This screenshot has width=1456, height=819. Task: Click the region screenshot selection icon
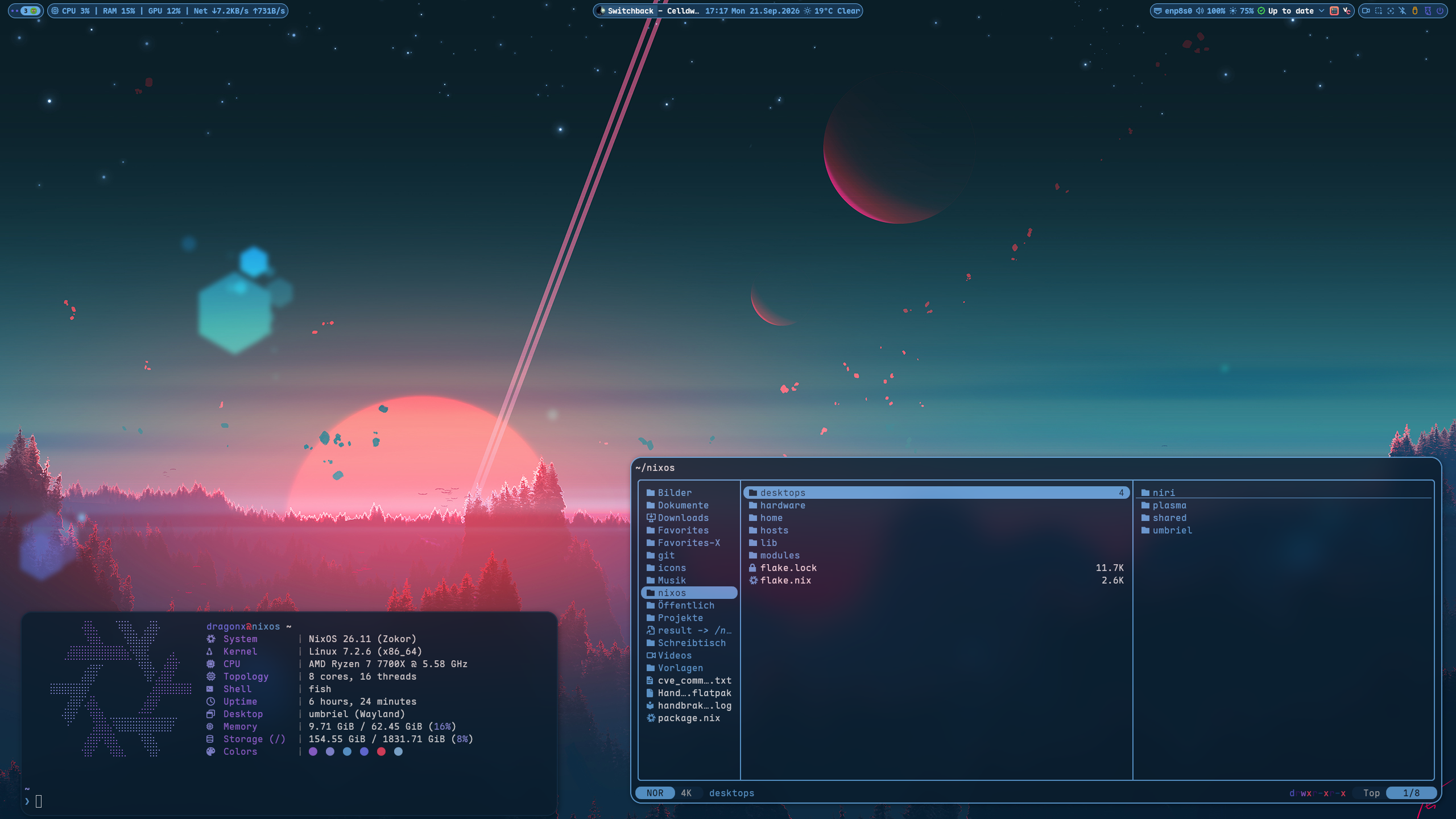(1378, 11)
